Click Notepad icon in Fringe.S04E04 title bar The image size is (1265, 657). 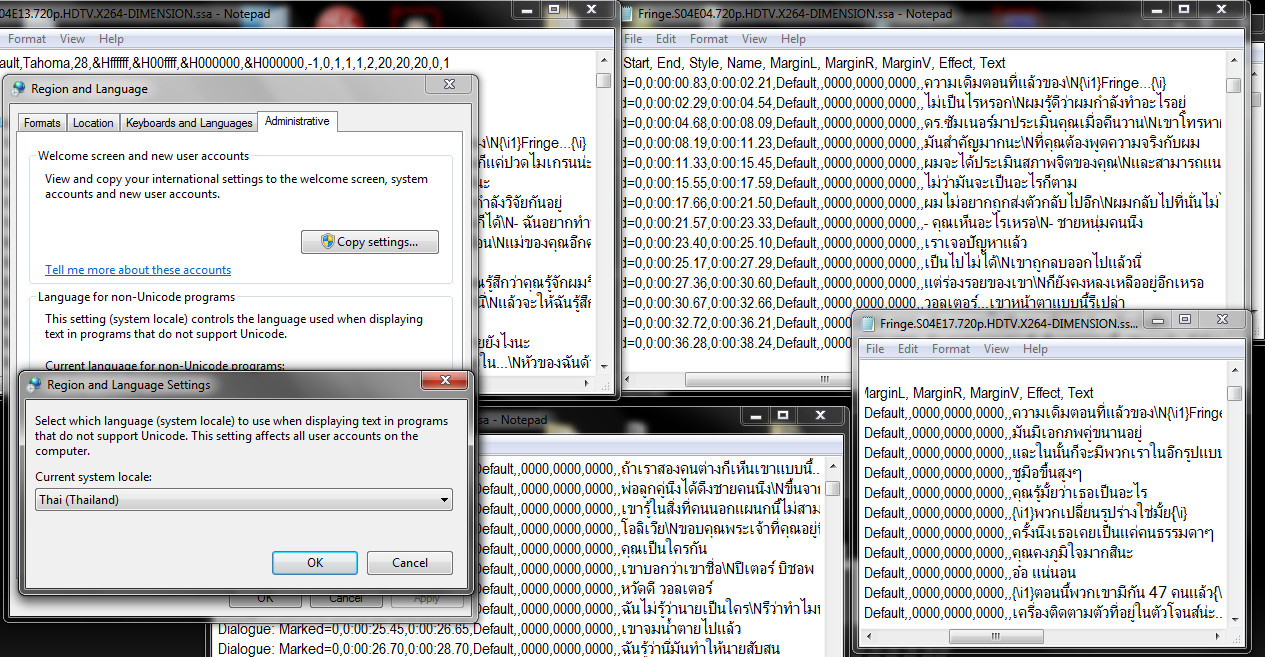click(x=627, y=13)
